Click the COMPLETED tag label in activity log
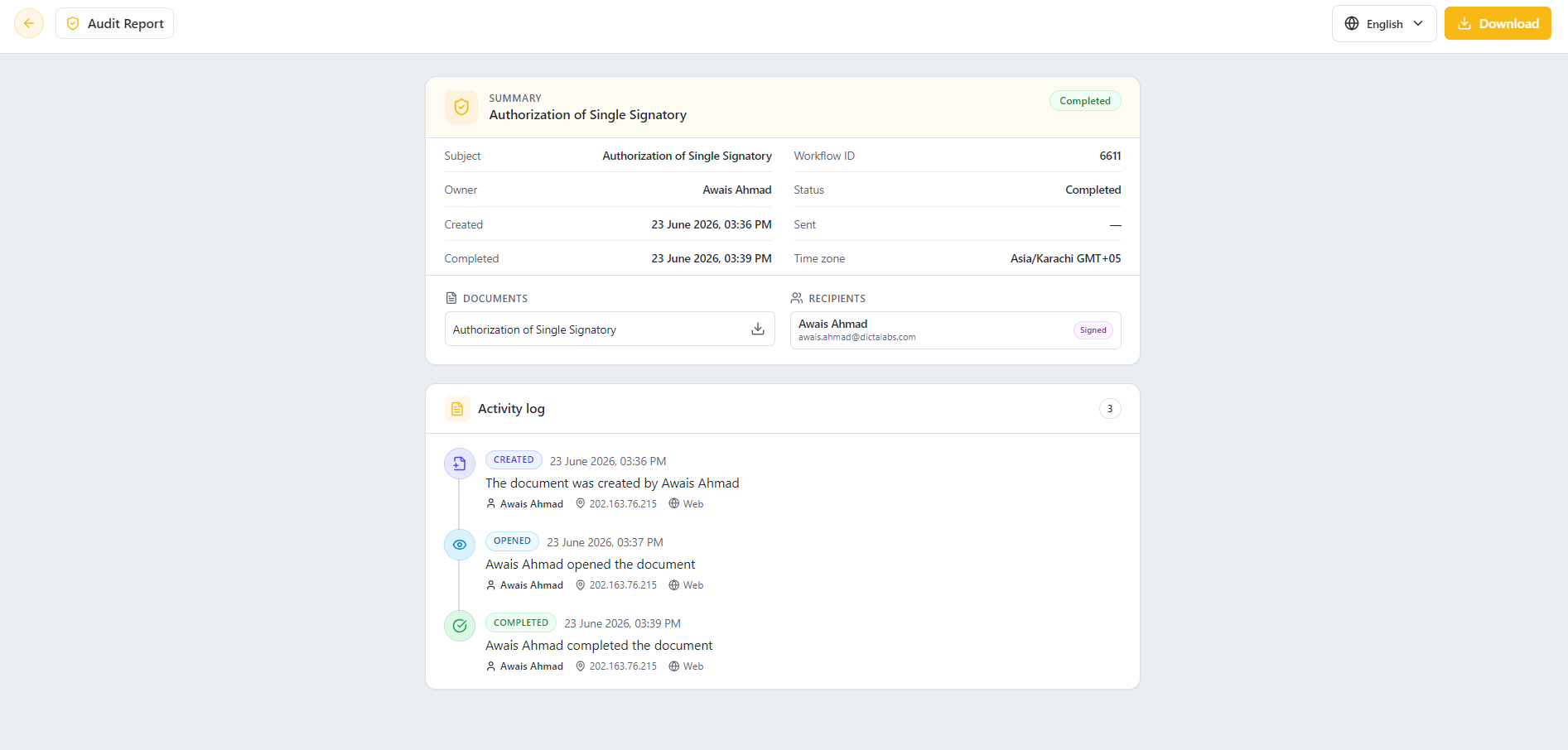 [521, 623]
